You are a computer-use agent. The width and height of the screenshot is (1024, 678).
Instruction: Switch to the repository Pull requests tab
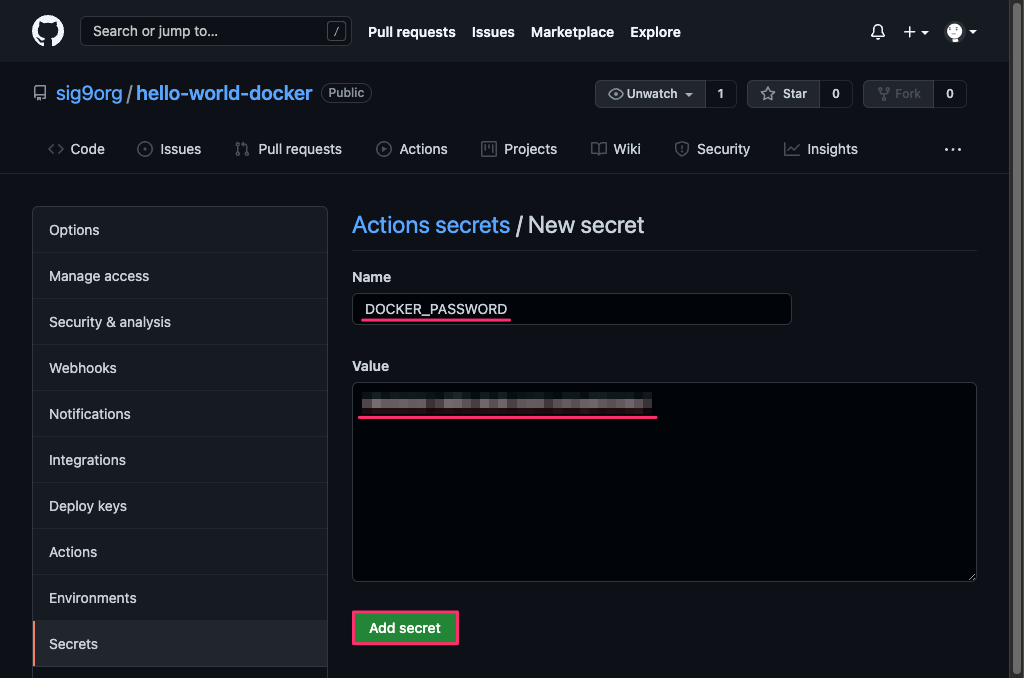click(288, 149)
